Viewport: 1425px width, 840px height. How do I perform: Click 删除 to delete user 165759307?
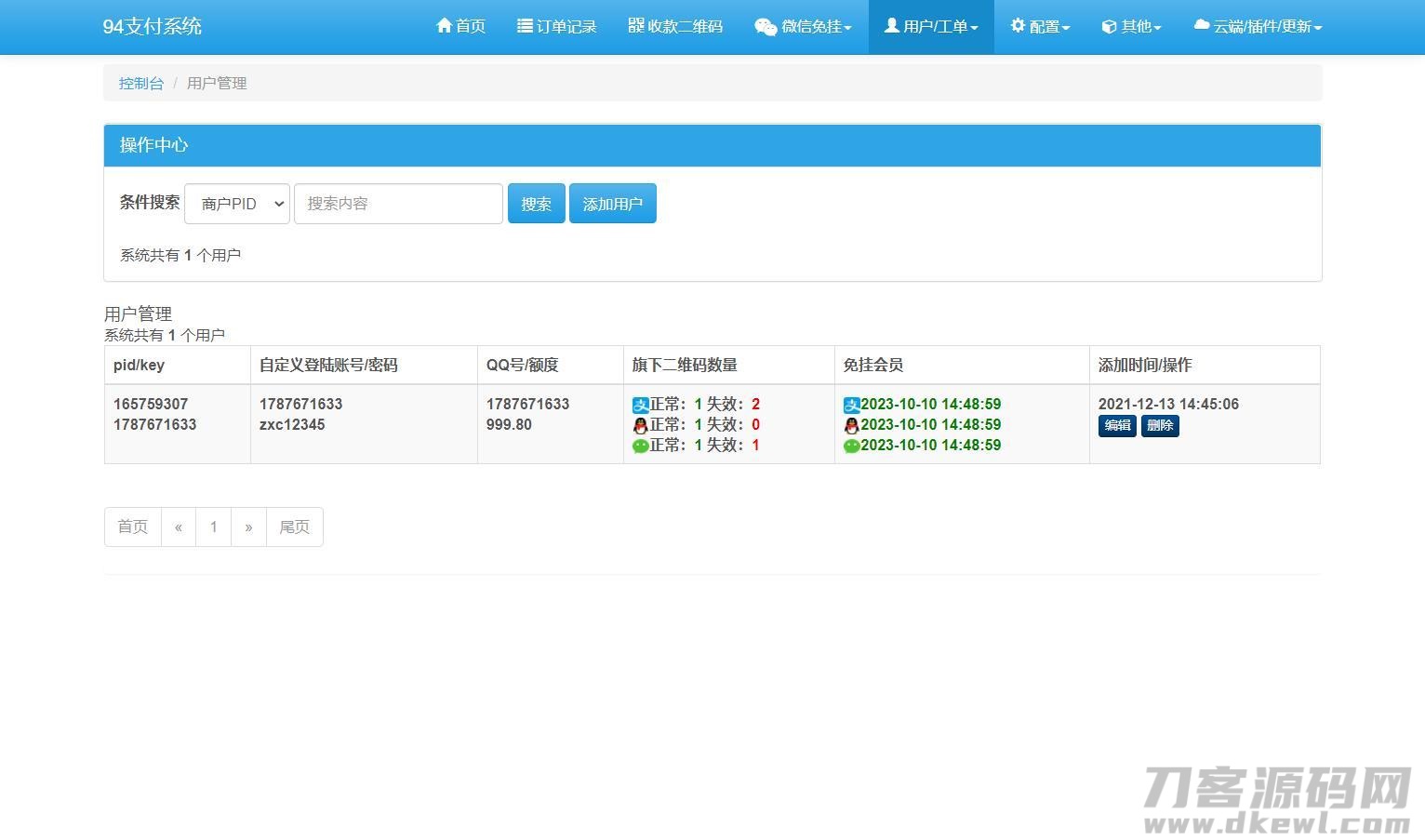tap(1160, 425)
